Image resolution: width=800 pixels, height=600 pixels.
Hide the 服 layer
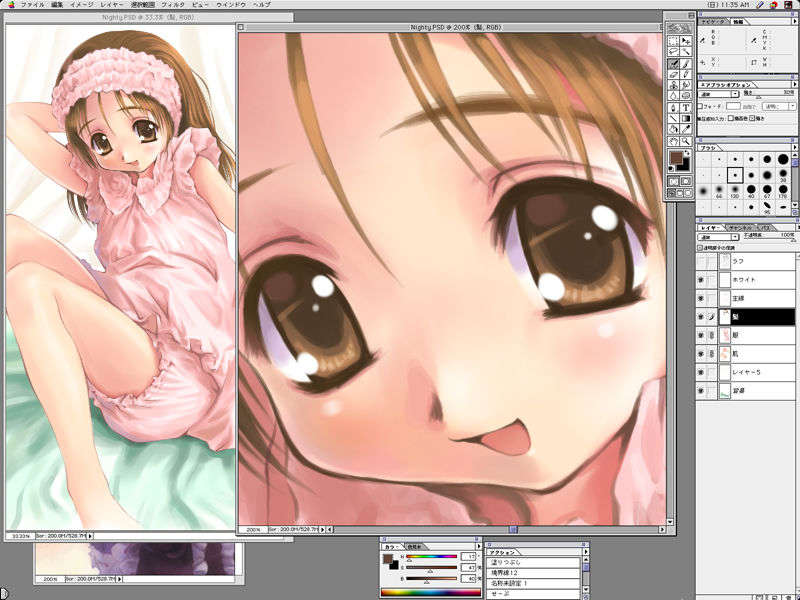pos(701,335)
